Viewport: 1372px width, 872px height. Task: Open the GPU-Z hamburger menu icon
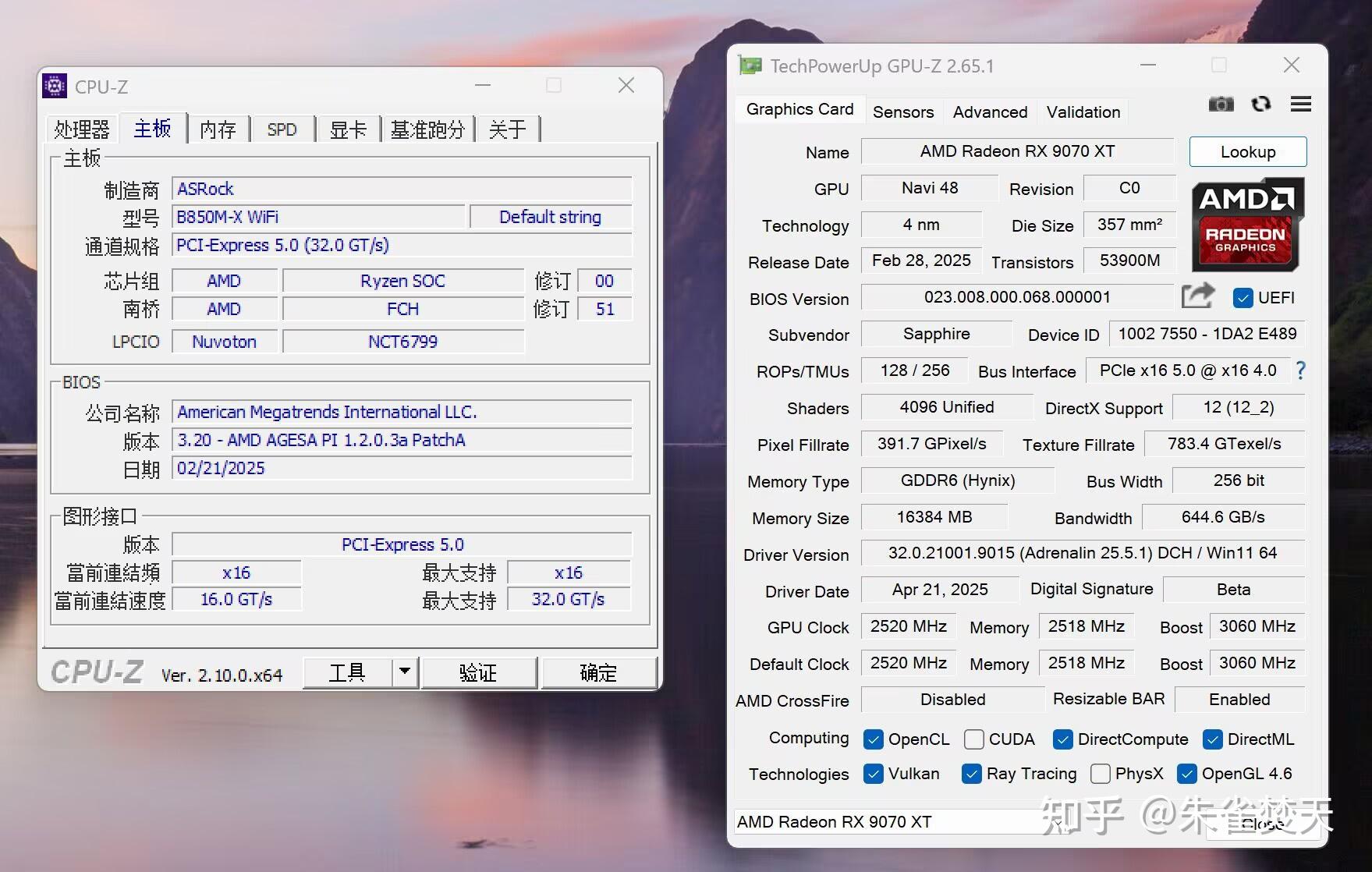[x=1300, y=104]
